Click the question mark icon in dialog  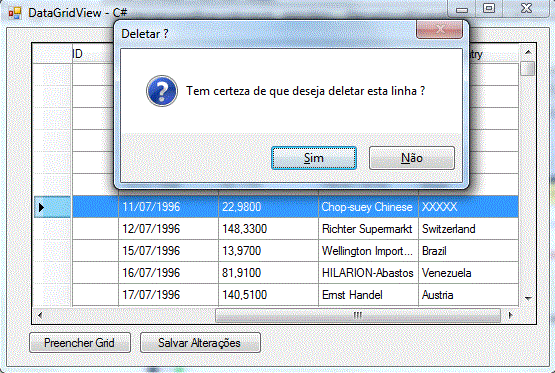pos(162,91)
